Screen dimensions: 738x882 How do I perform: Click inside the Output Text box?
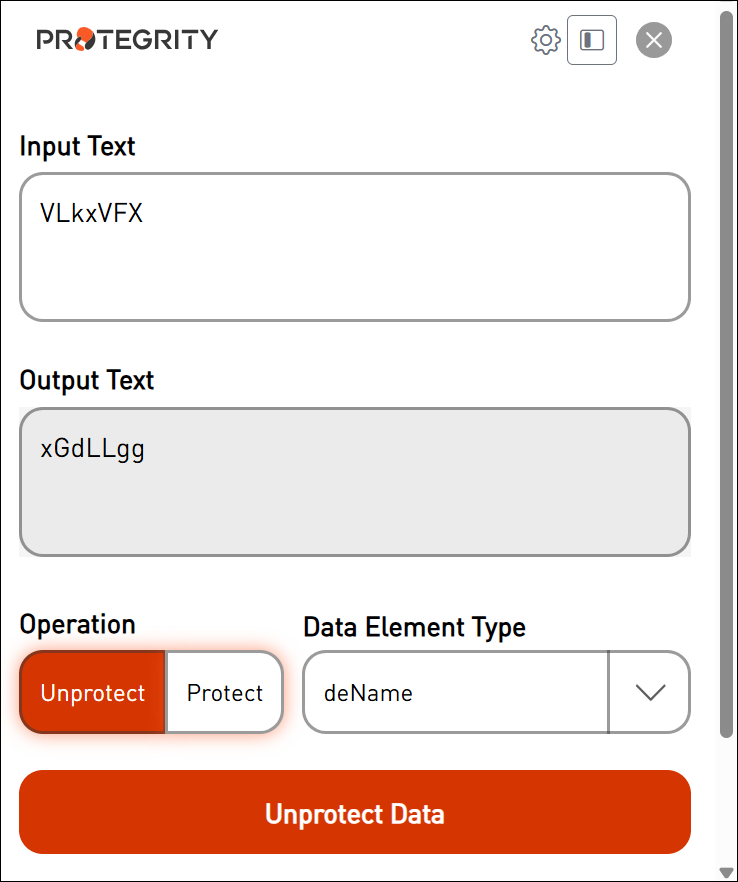[x=355, y=490]
